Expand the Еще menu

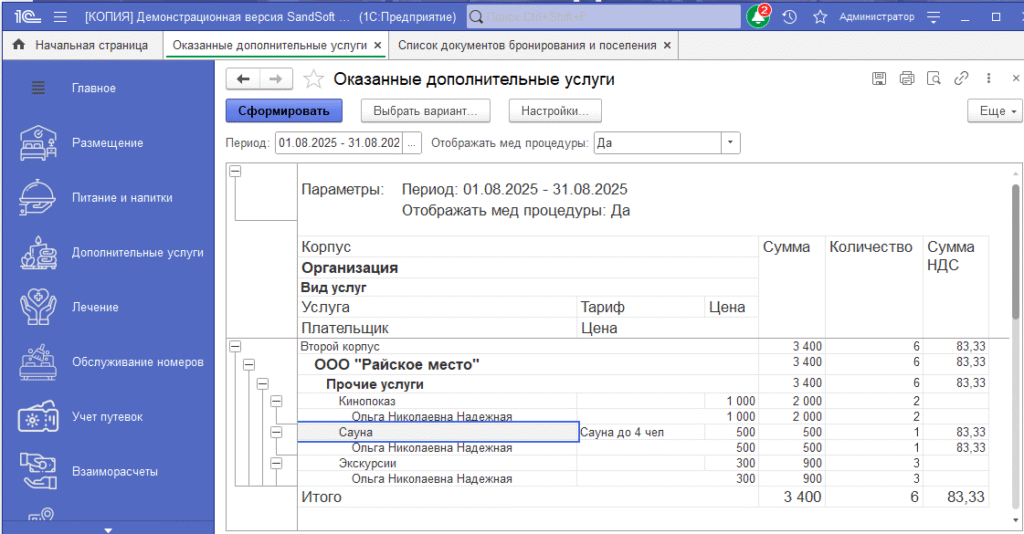(994, 111)
